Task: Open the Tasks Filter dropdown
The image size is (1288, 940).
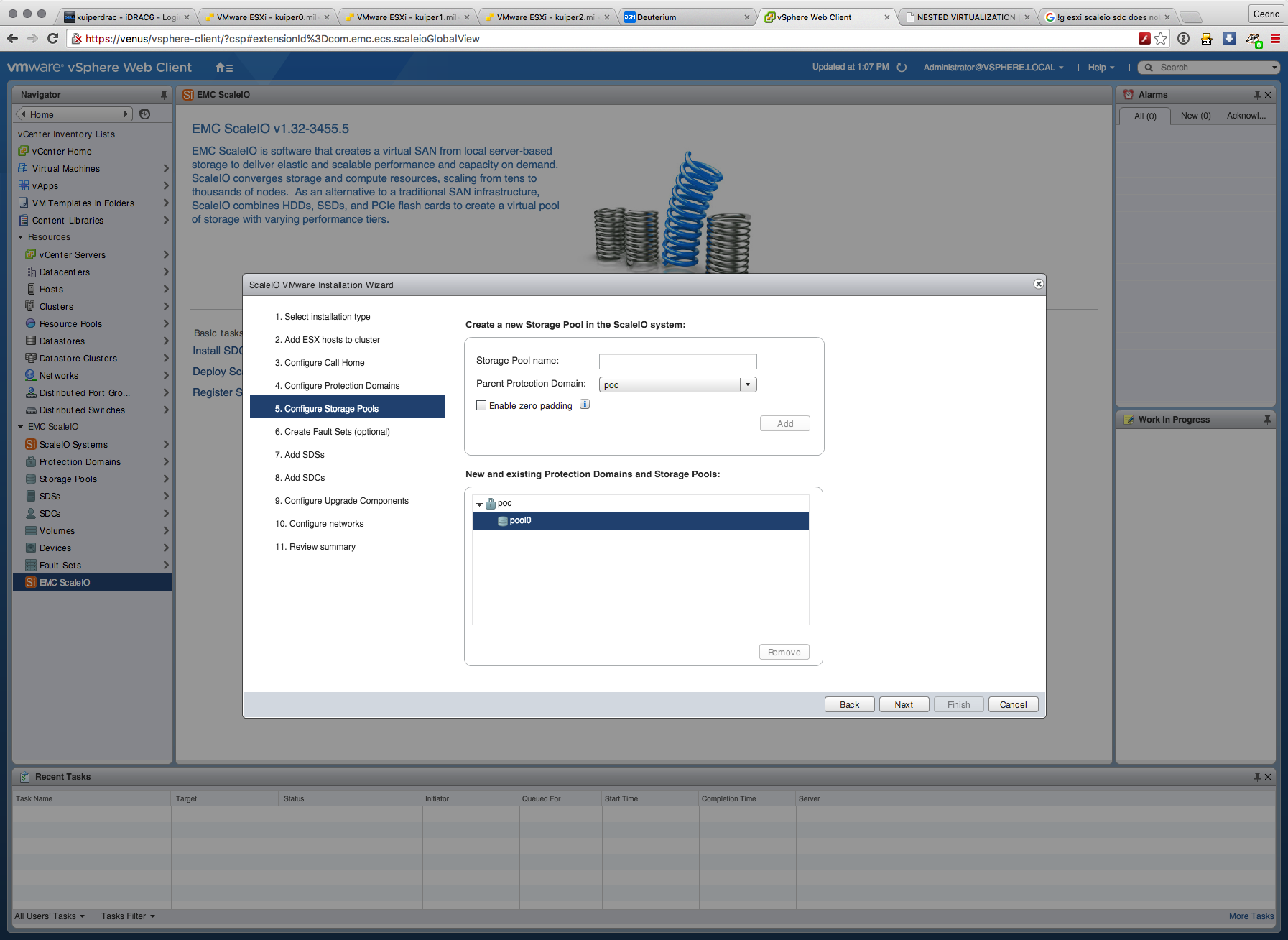Action: (128, 916)
